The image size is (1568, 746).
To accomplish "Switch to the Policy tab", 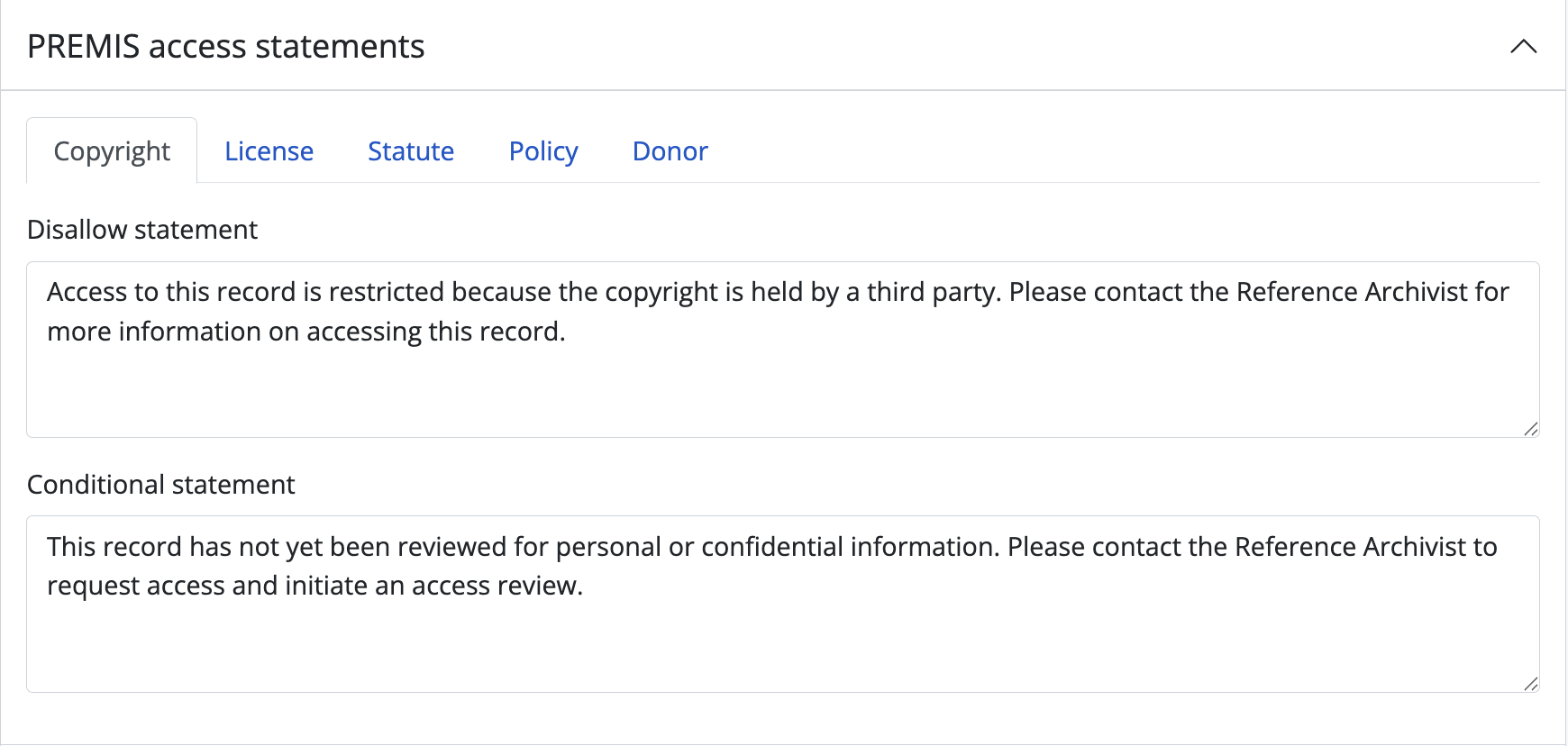I will click(543, 151).
